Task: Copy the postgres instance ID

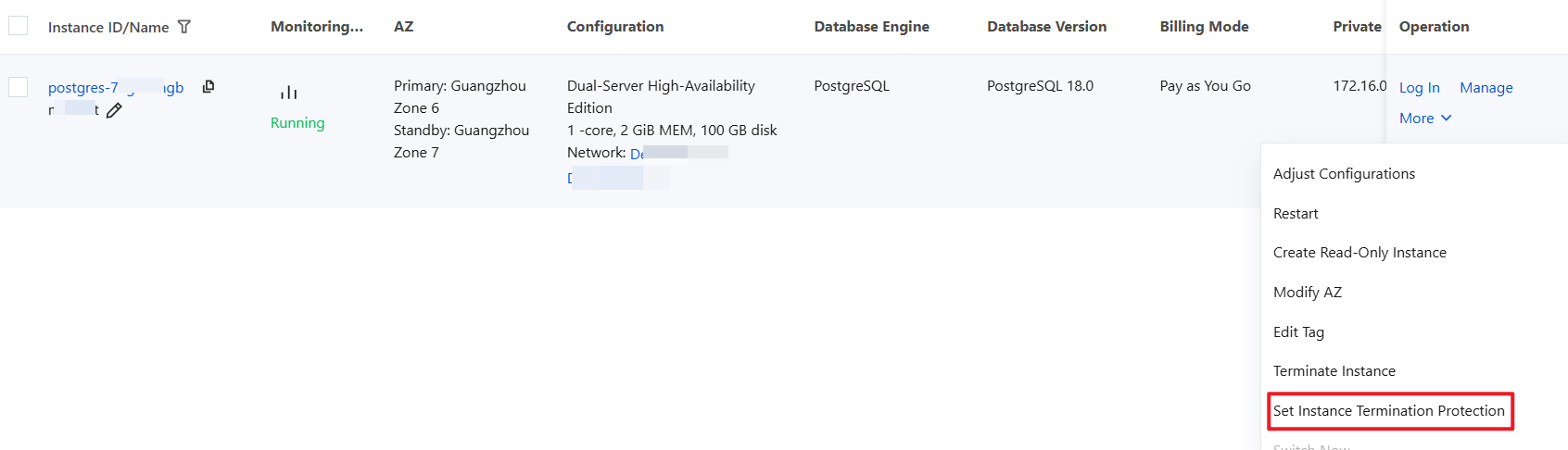Action: click(x=209, y=86)
